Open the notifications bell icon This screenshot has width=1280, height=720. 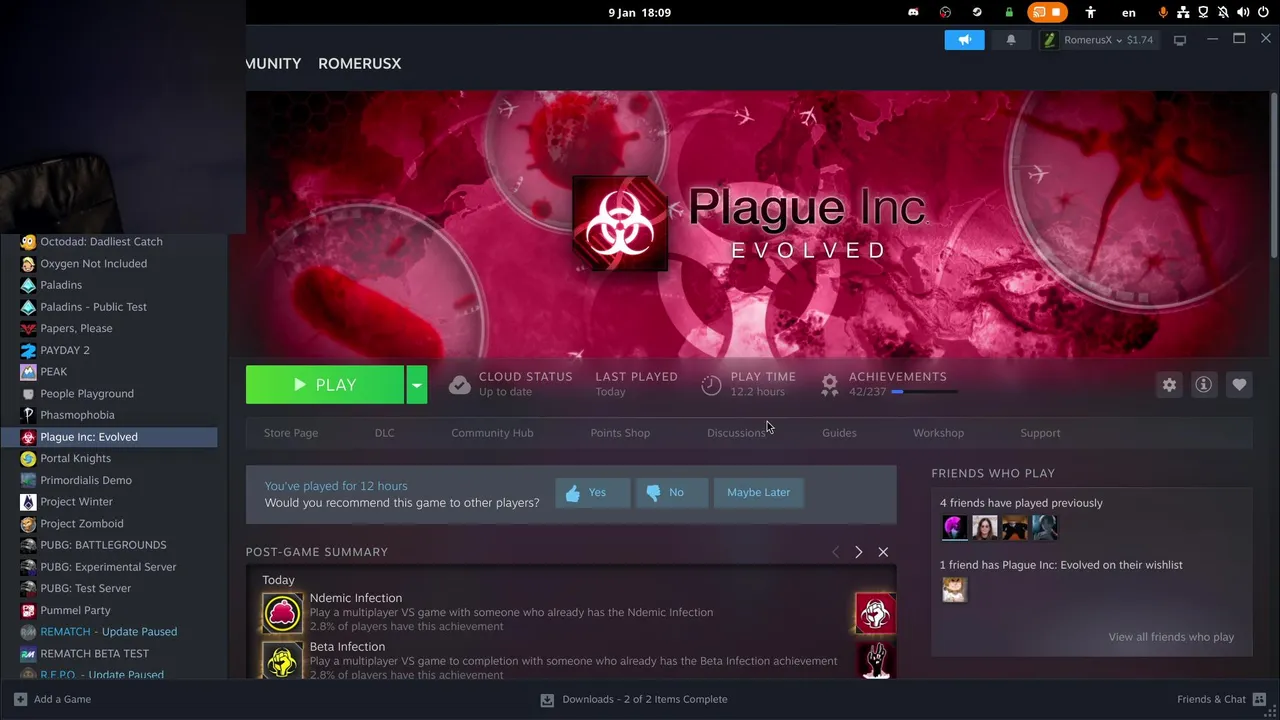[1011, 40]
